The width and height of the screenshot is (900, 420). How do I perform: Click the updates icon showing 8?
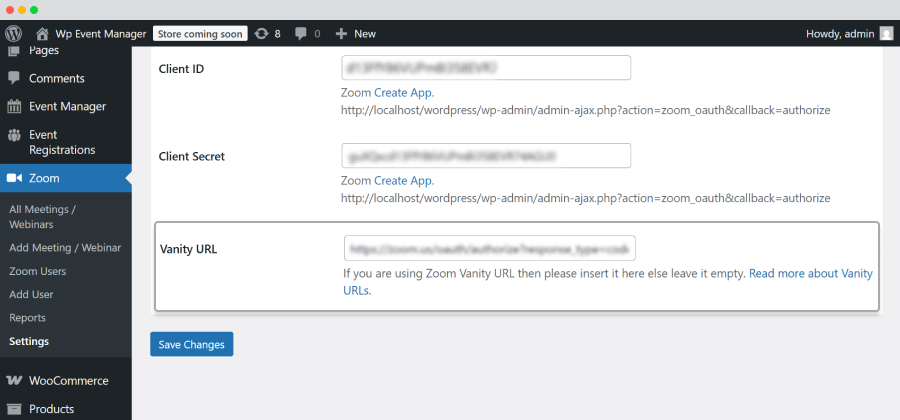[261, 34]
